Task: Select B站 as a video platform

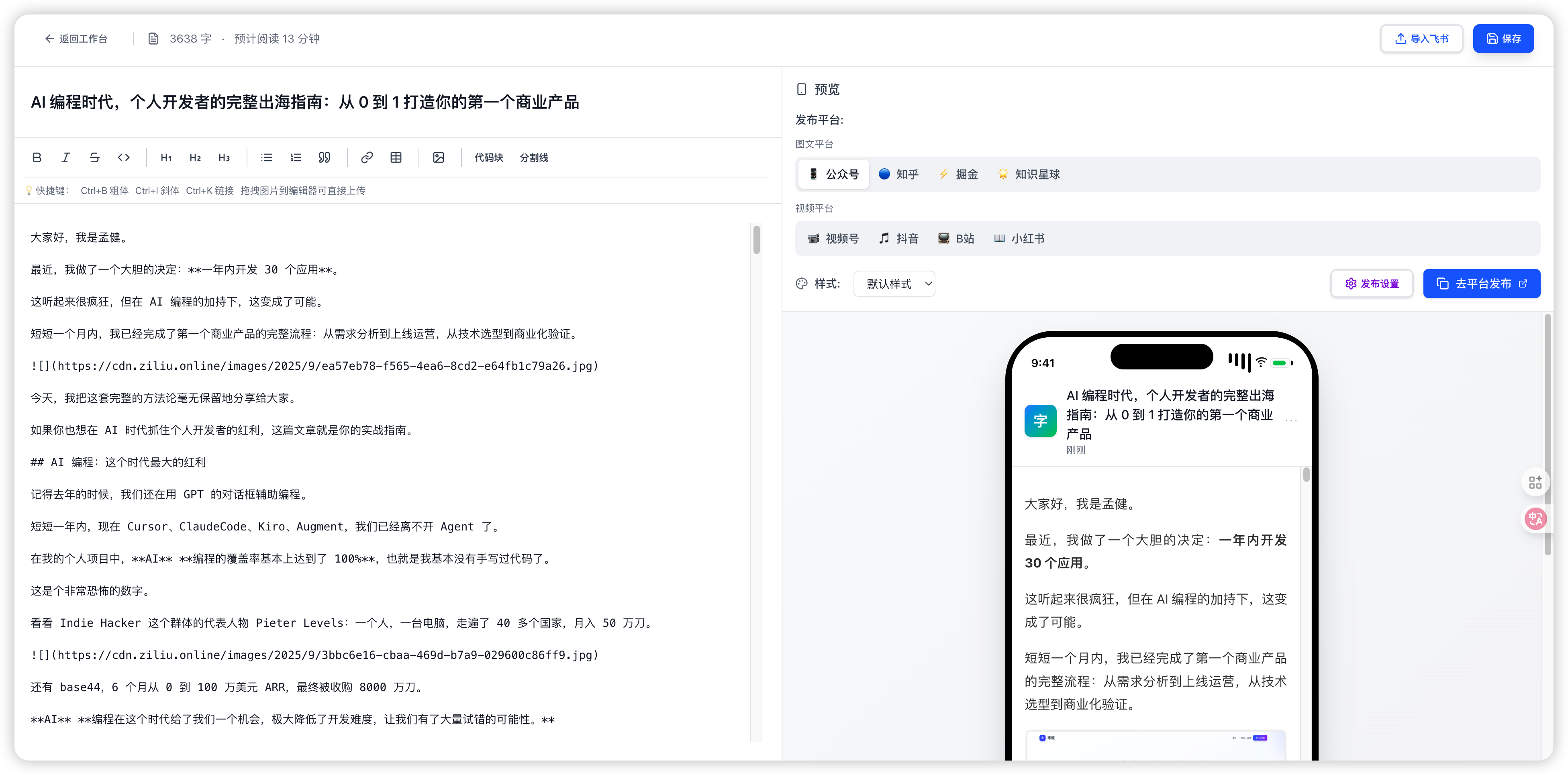Action: pos(955,238)
